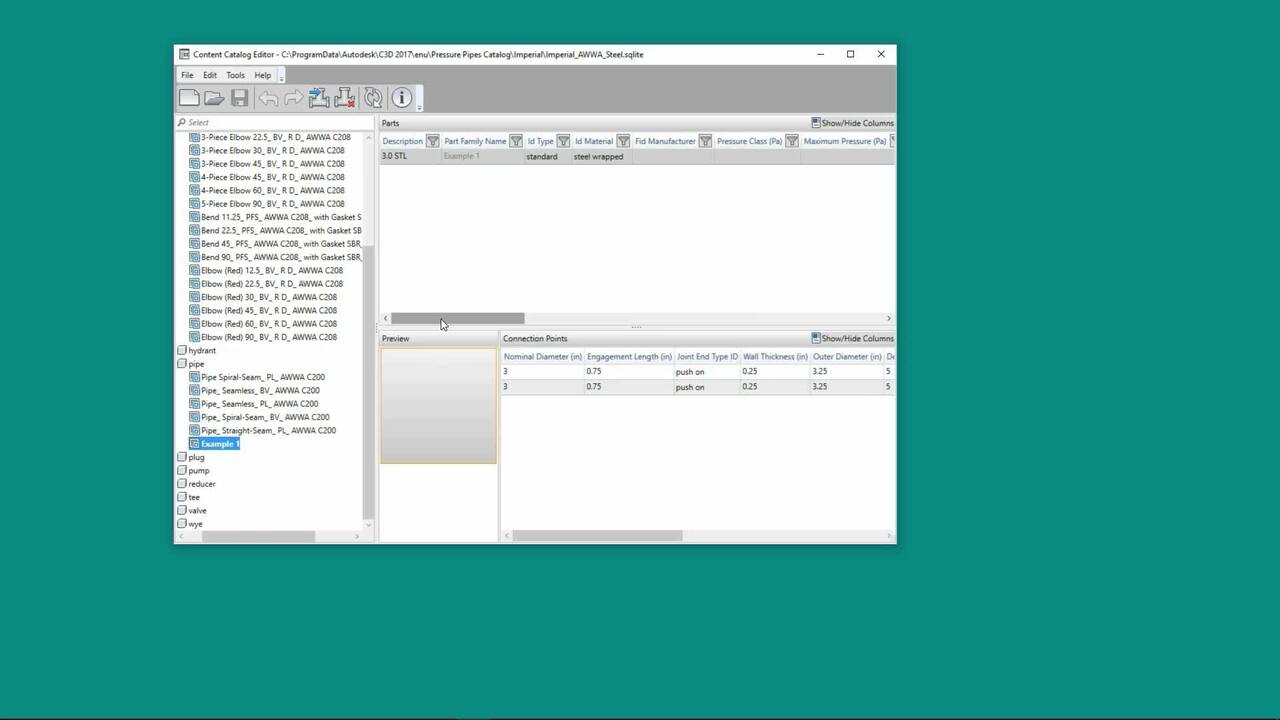Save the catalog with the floppy icon
Screen dimensions: 1280x720
239,97
